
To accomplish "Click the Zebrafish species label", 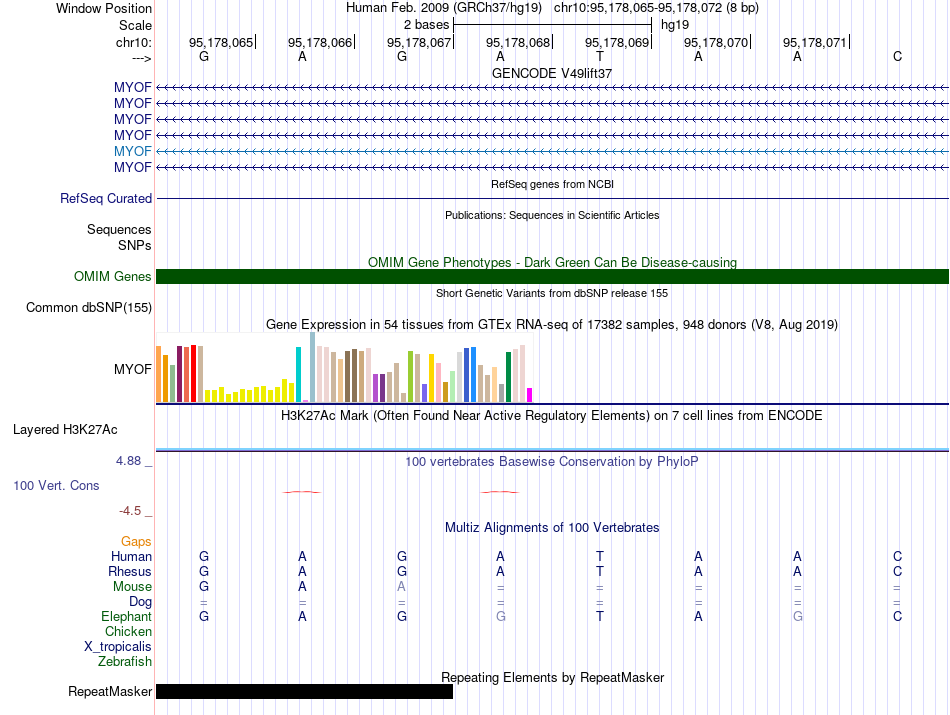I will tap(125, 662).
